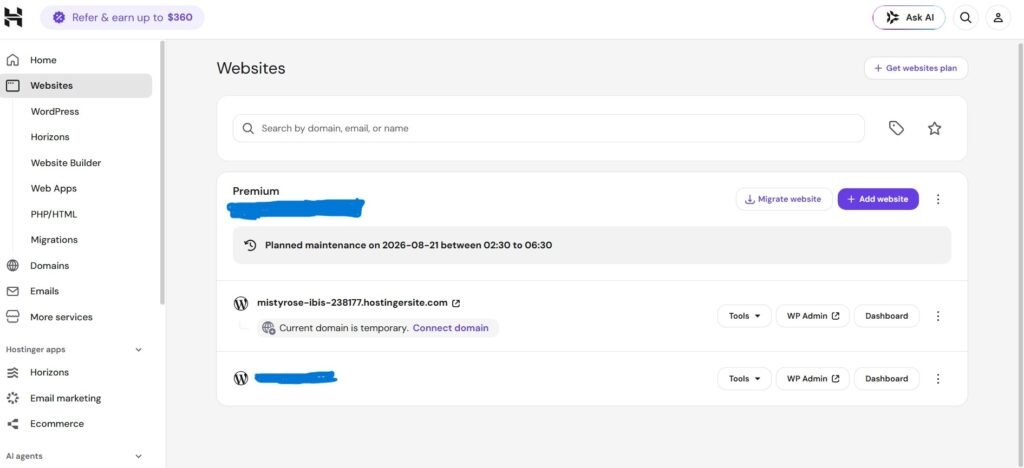Filter websites by tag icon
Screen dimensions: 1024x468
pyautogui.click(x=897, y=129)
